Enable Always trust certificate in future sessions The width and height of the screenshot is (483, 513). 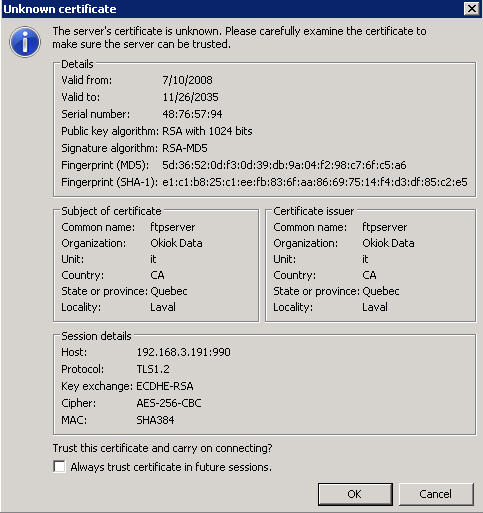point(59,466)
